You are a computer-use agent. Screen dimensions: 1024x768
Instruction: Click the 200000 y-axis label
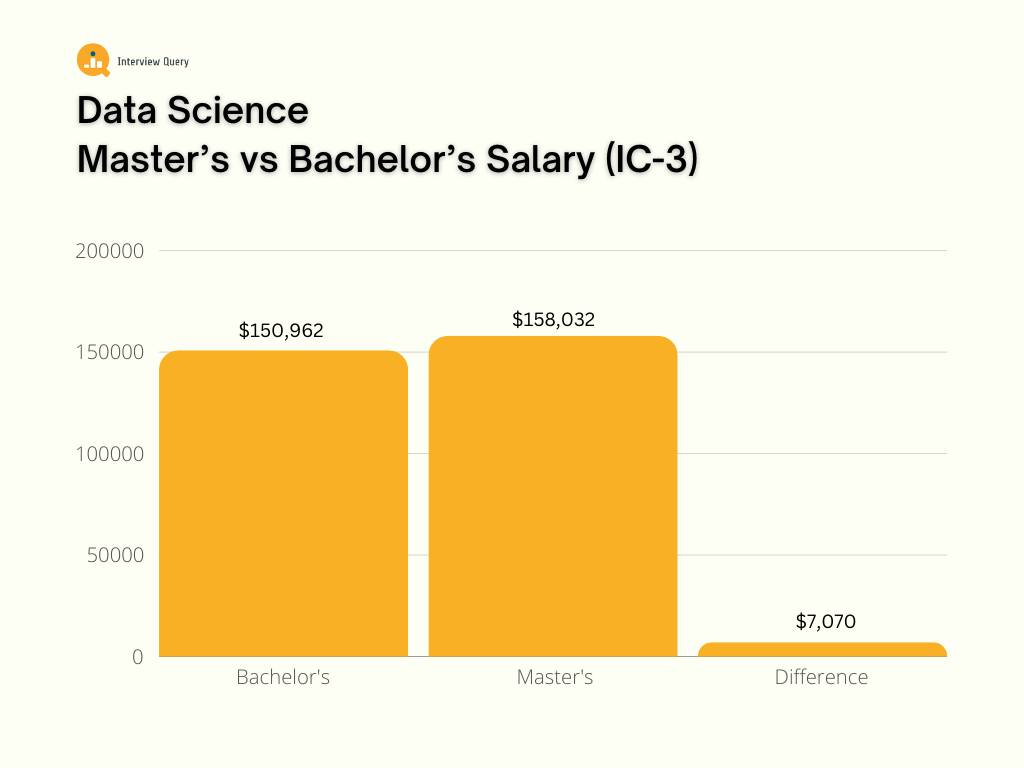pos(110,250)
